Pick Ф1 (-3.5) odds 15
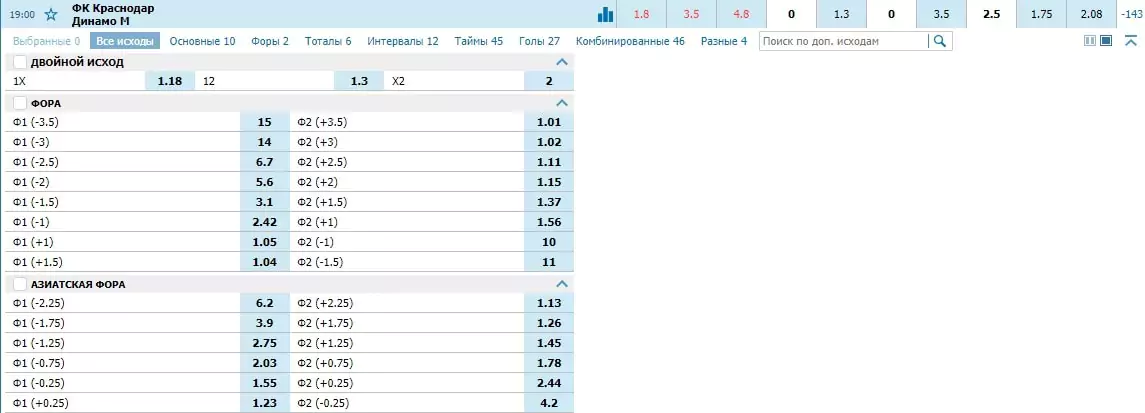The height and width of the screenshot is (413, 1145). [x=265, y=123]
